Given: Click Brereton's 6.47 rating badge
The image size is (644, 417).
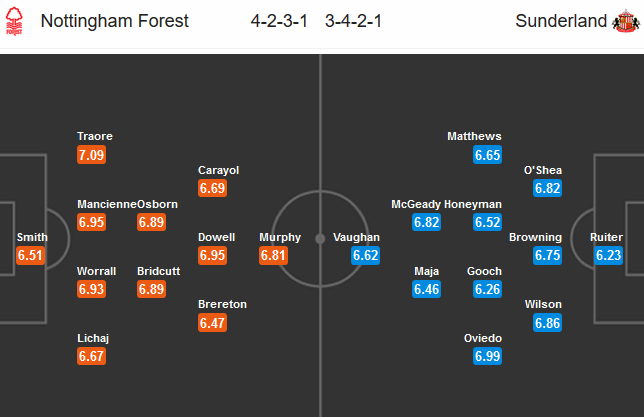Looking at the screenshot, I should point(212,323).
